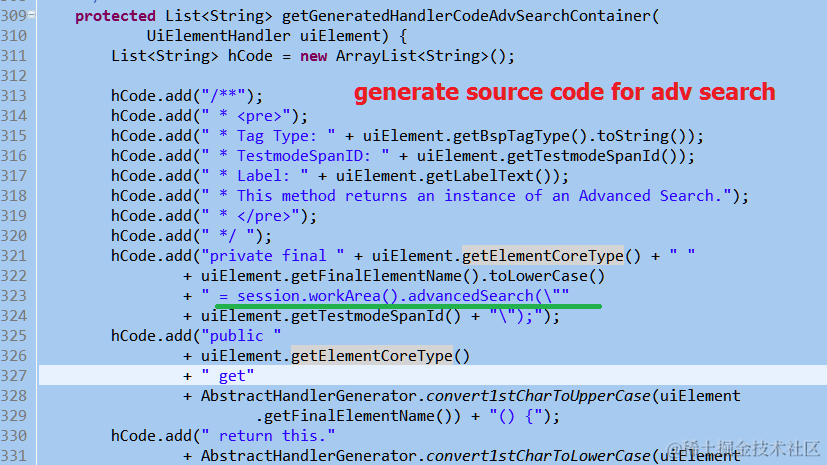
Task: Click the "/**" string on line 313
Action: coord(223,96)
